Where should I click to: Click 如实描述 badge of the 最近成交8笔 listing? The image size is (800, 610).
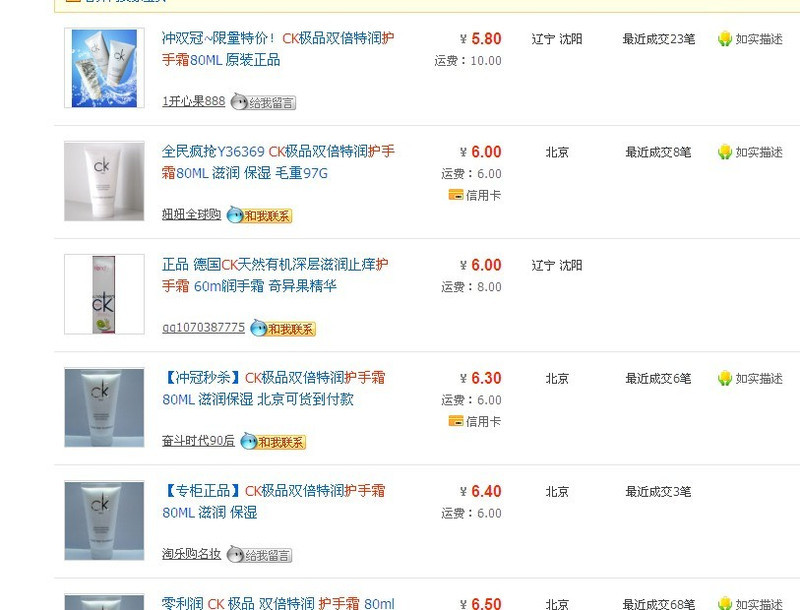coord(750,152)
